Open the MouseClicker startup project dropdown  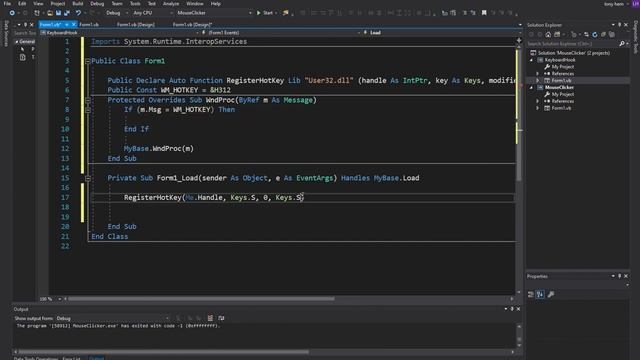(214, 13)
